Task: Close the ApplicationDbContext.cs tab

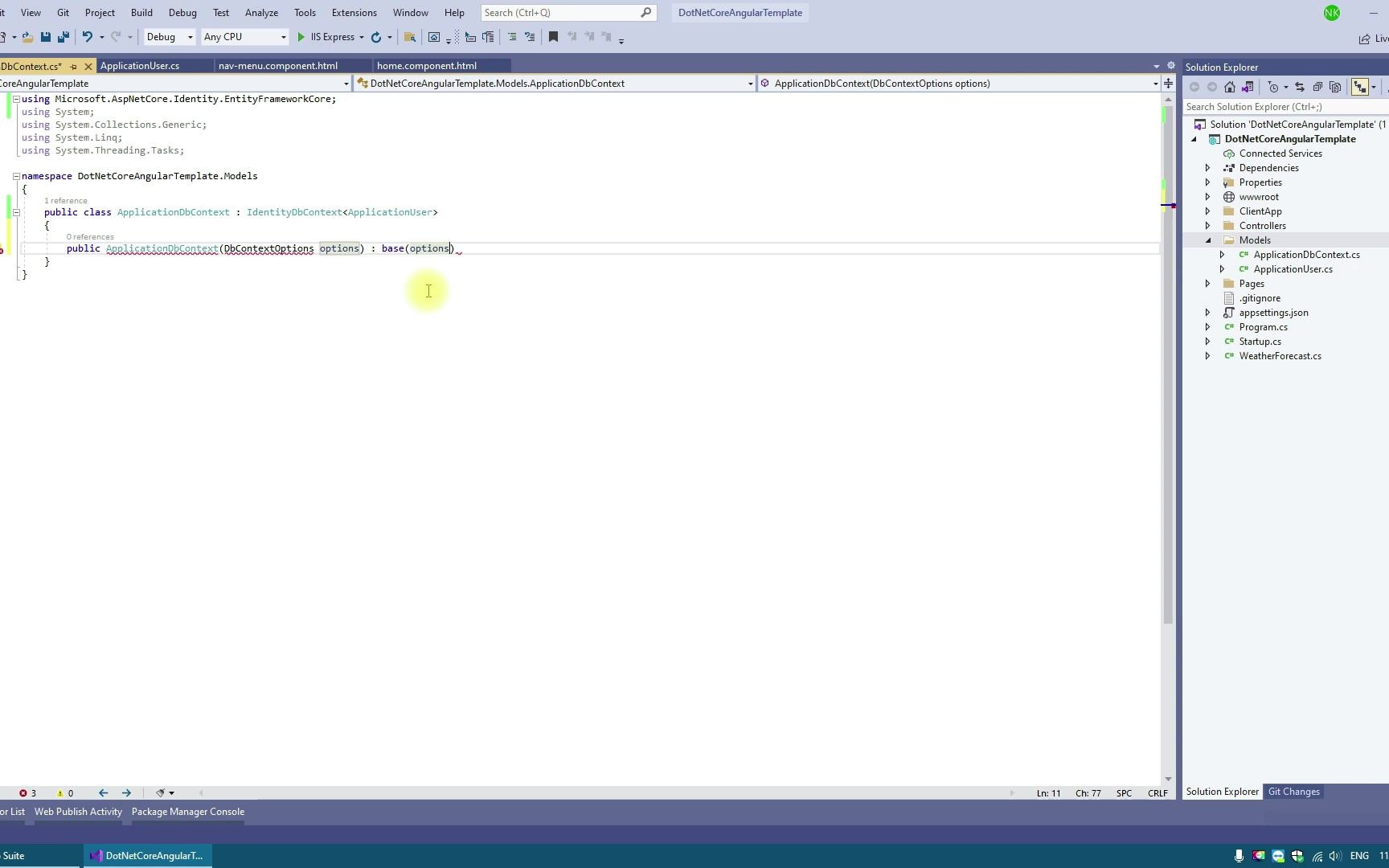Action: [x=88, y=66]
